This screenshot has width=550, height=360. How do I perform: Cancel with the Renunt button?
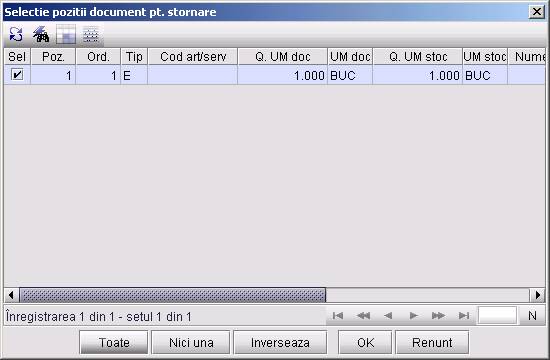pos(432,342)
